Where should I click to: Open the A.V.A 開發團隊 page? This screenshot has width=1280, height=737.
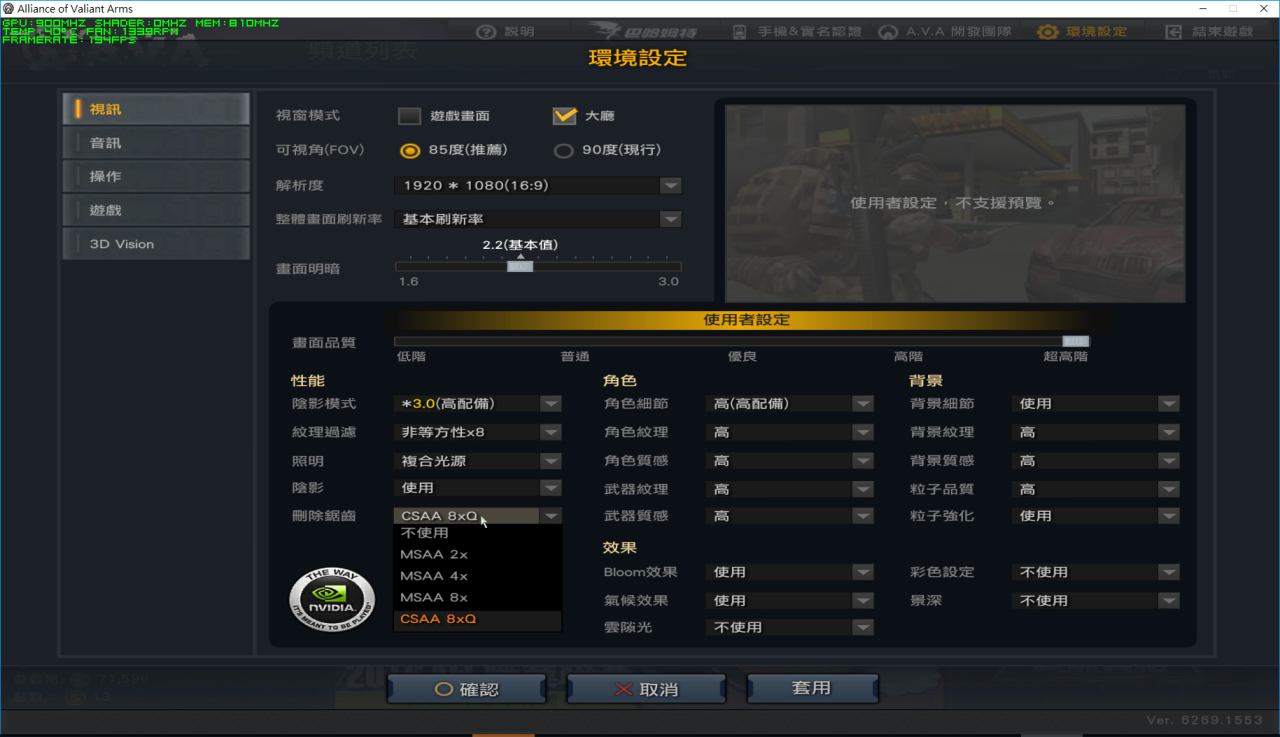pos(945,32)
